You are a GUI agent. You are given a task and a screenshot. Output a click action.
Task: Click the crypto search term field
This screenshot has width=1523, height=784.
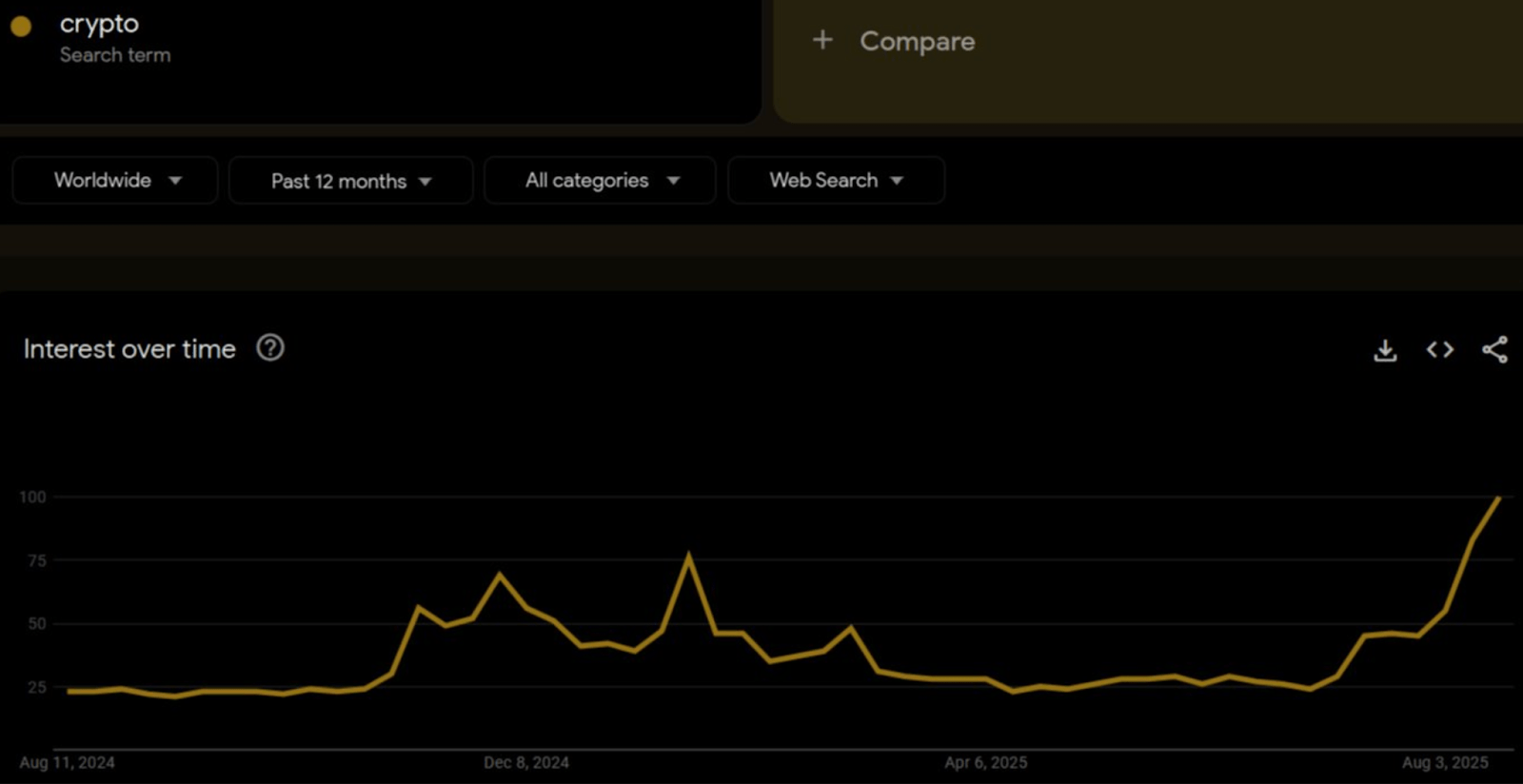point(99,24)
